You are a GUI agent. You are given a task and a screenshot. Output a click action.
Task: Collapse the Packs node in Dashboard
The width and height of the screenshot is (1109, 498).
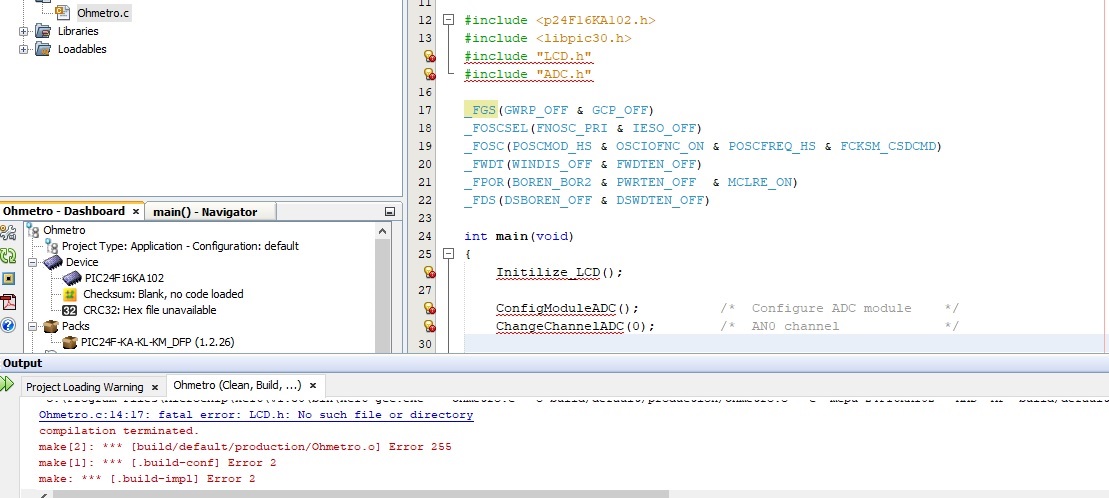click(x=33, y=326)
